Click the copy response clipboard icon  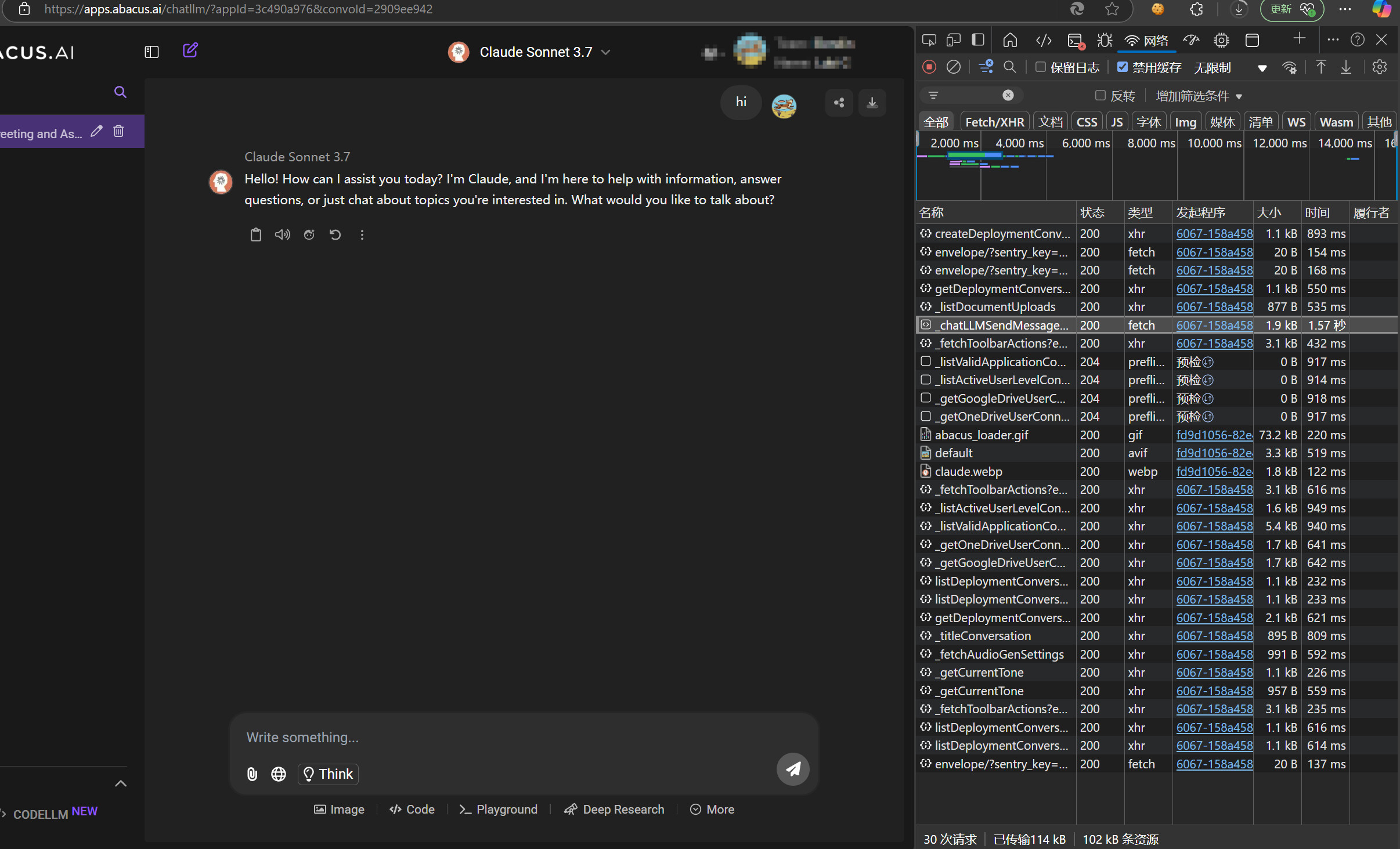click(x=255, y=234)
